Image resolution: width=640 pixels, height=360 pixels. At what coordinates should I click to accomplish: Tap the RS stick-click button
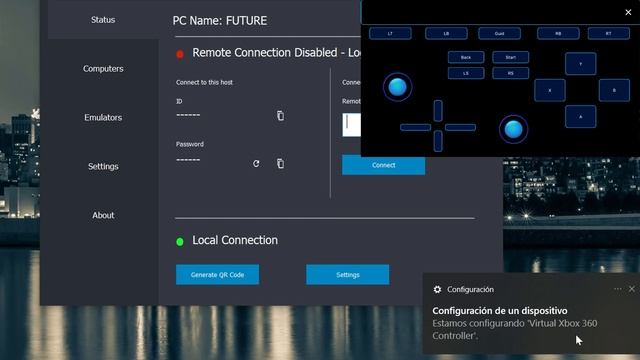[511, 73]
